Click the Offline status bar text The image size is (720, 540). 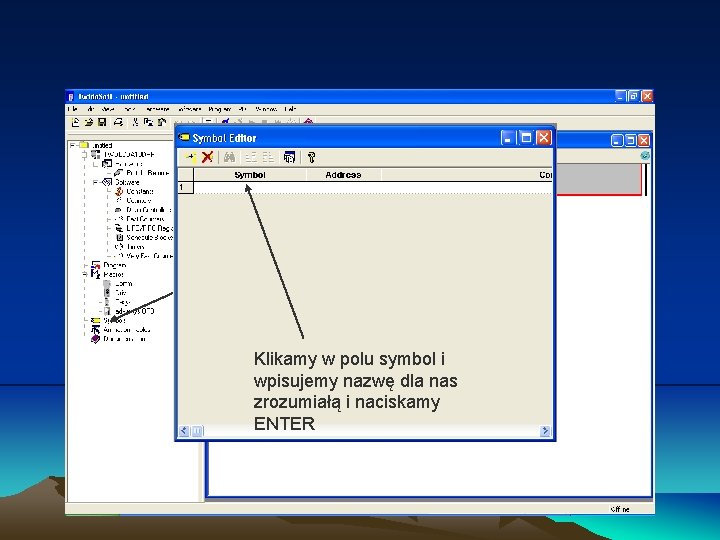(620, 509)
